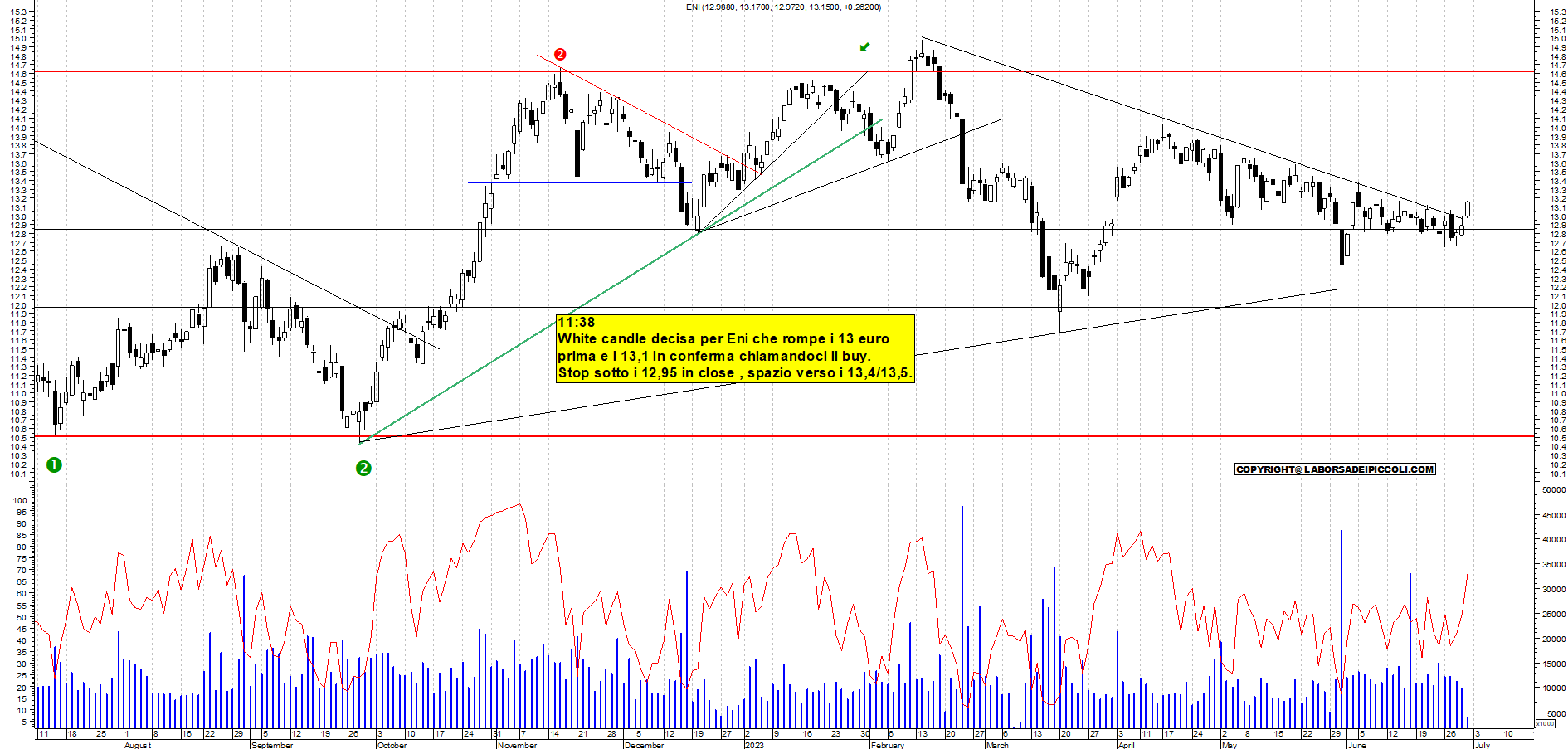Click the red circled 2 peak marker
Viewport: 1568px width, 749px height.
tap(560, 54)
